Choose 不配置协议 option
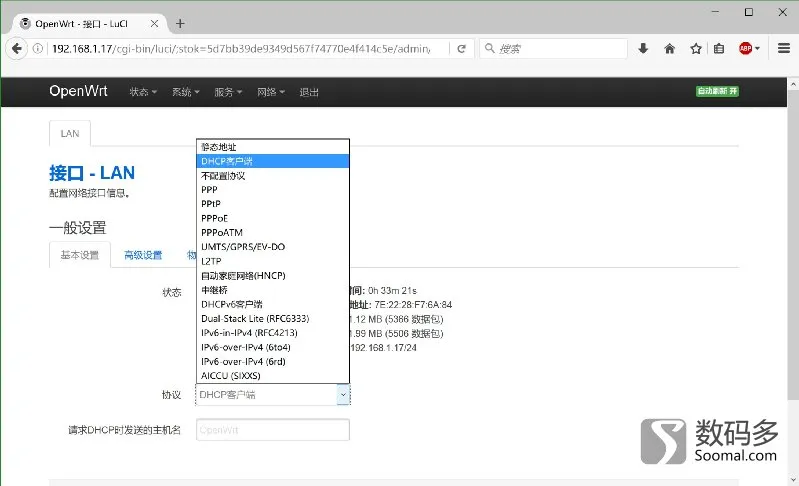This screenshot has width=799, height=486. tap(273, 176)
